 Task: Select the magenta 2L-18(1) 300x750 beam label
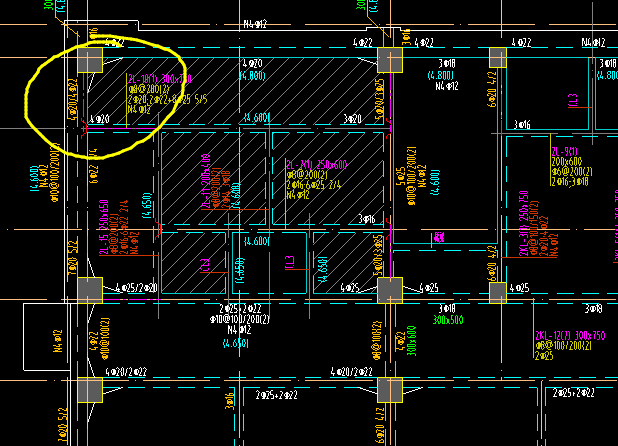[160, 79]
